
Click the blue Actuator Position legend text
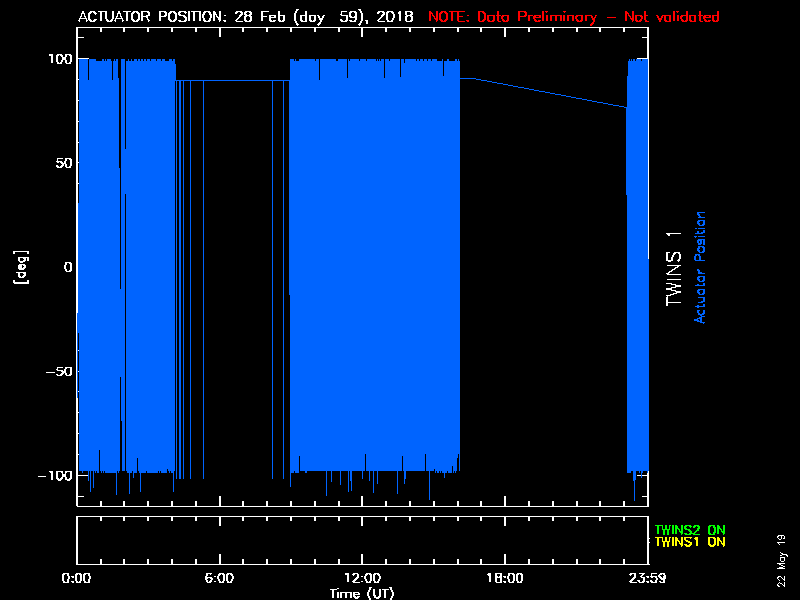pos(700,267)
